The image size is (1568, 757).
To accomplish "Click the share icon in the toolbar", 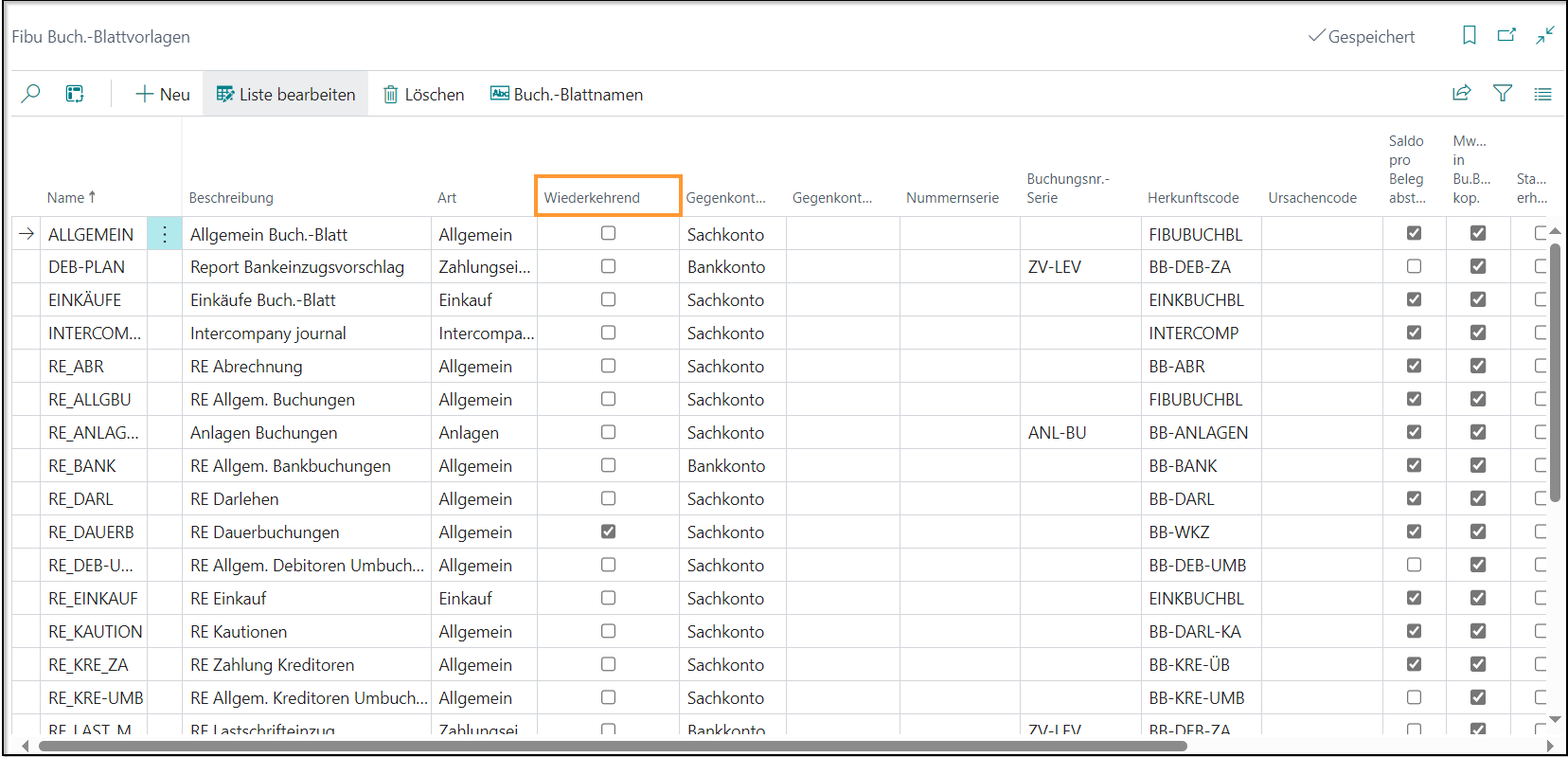I will 1461,93.
